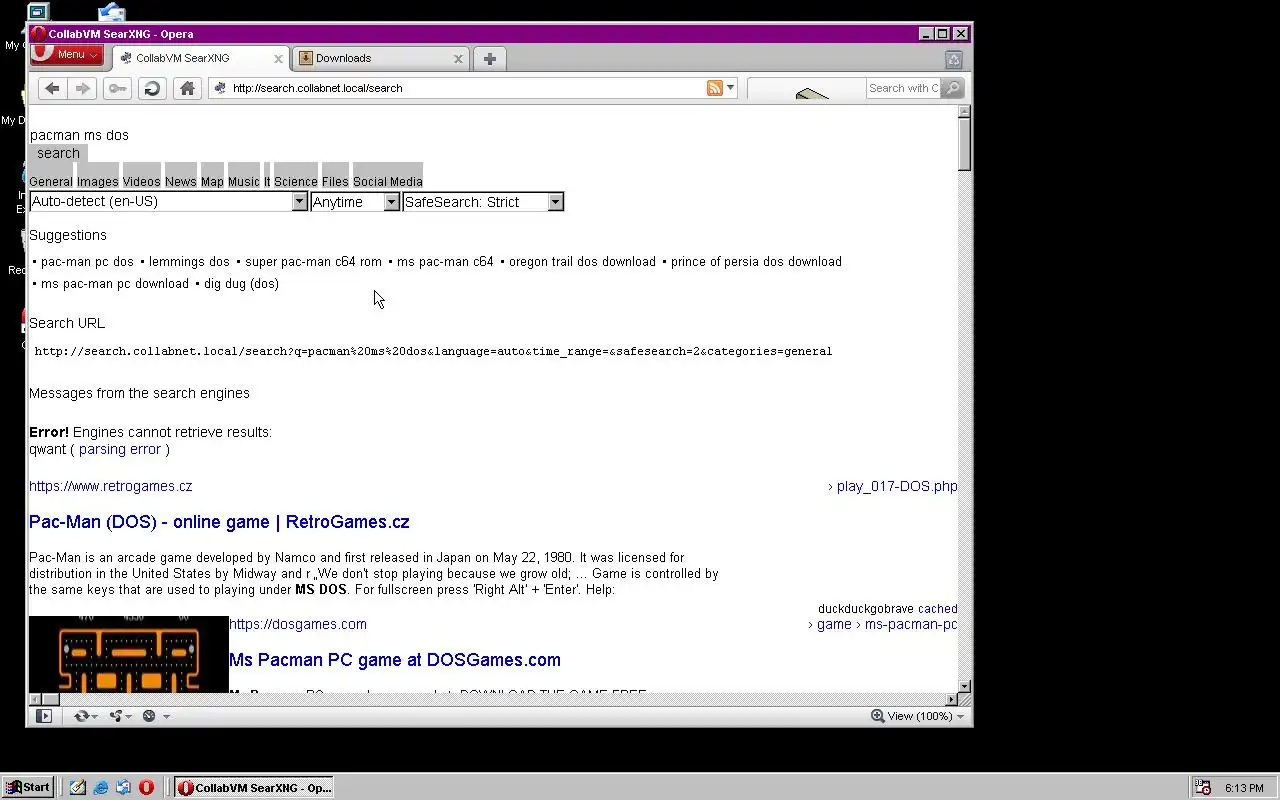Select CollabVM SearXNG taskbar window button

point(255,788)
